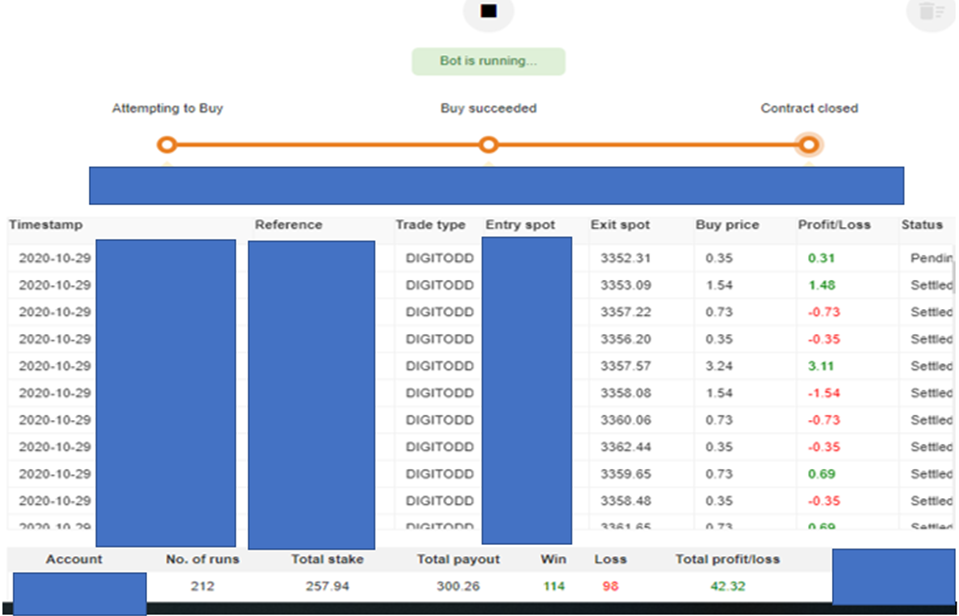
Task: Clear the transaction log via the trash icon
Action: point(929,12)
